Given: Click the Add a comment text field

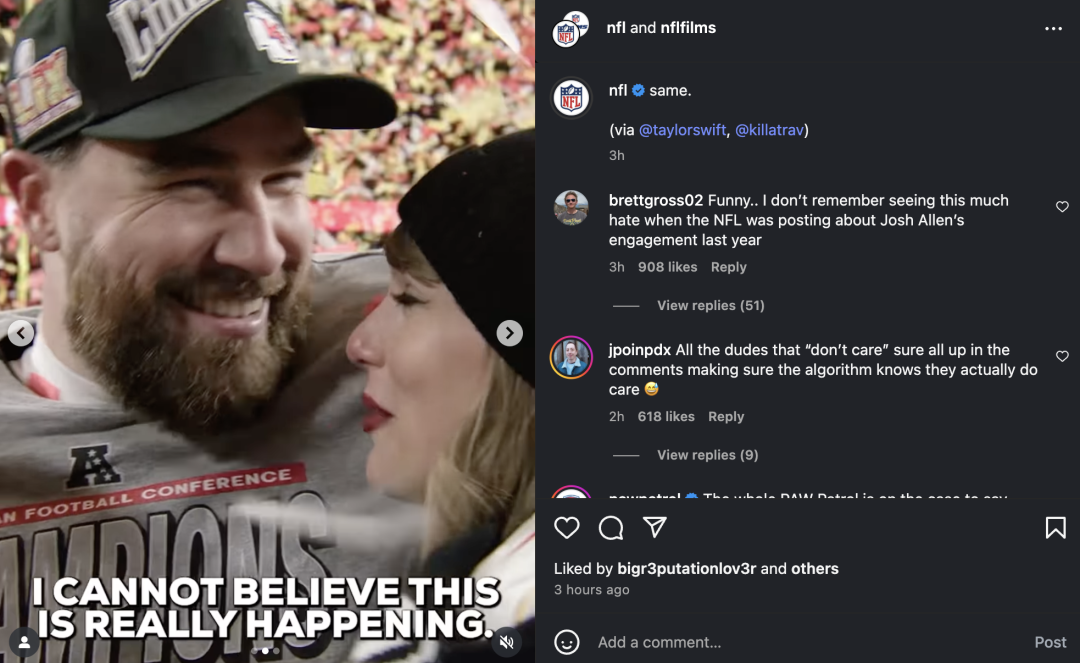Looking at the screenshot, I should click(x=800, y=642).
